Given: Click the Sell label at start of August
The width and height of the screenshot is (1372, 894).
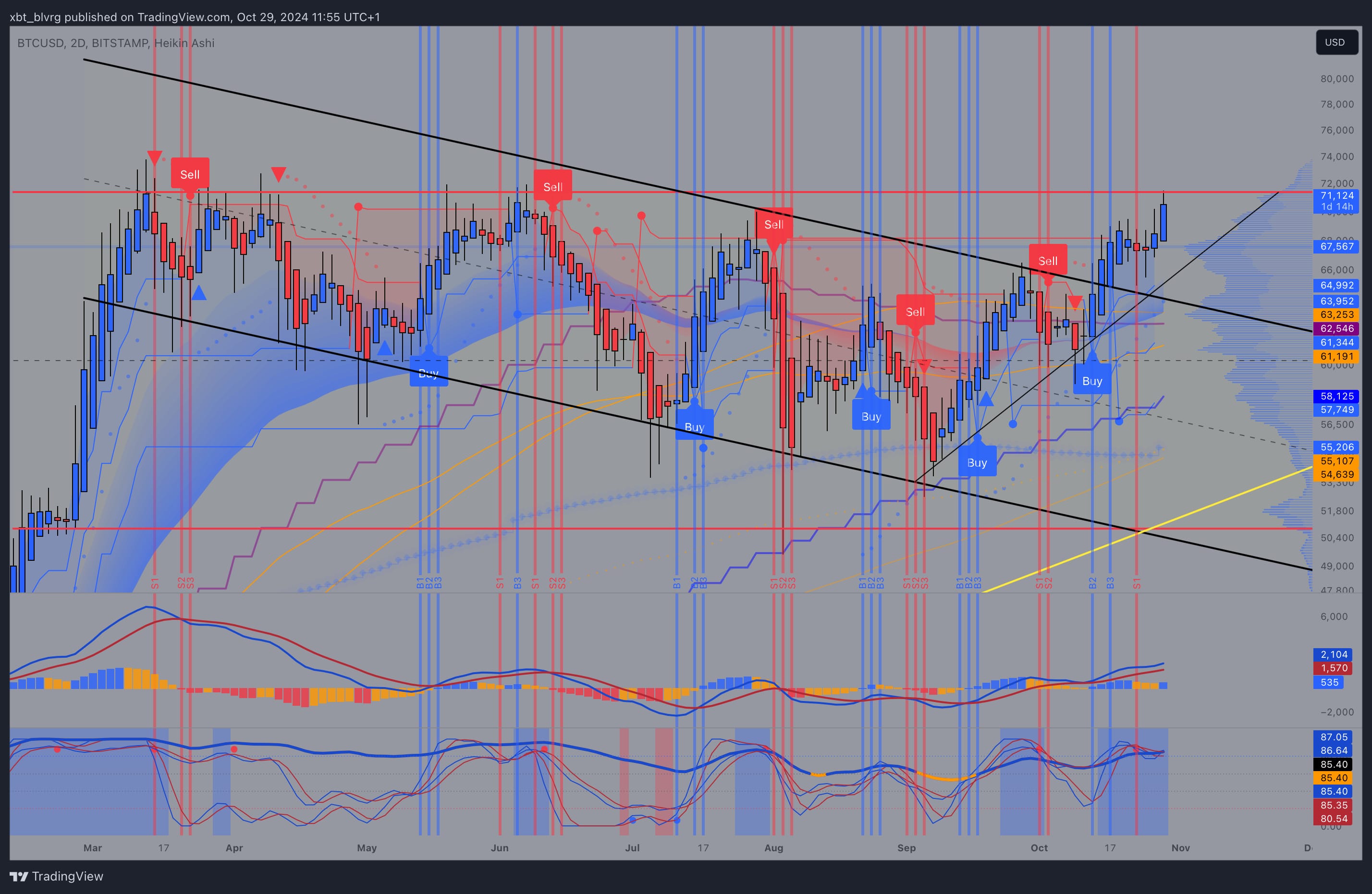Looking at the screenshot, I should tap(773, 224).
